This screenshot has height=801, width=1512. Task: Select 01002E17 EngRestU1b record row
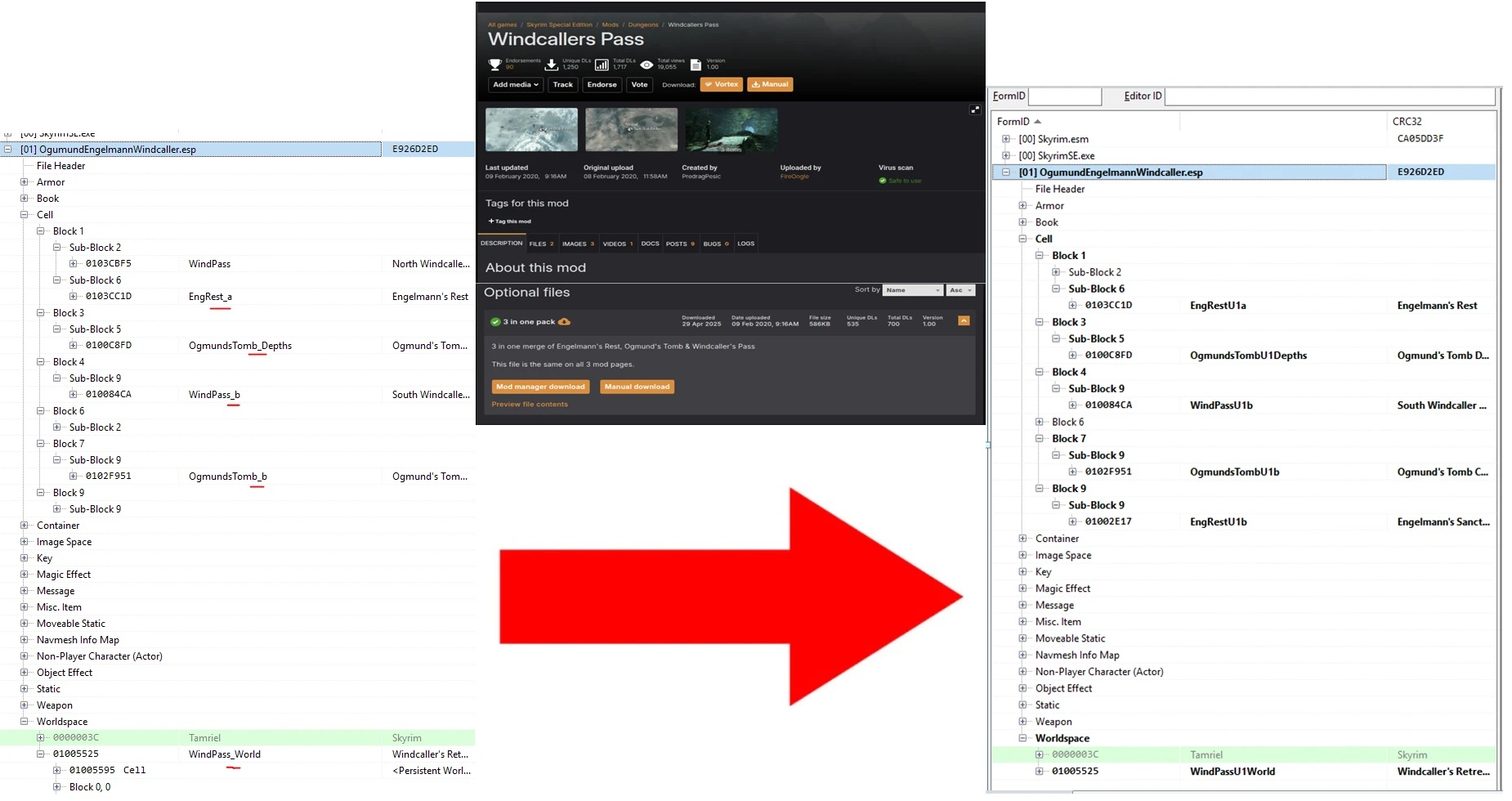[x=1243, y=521]
